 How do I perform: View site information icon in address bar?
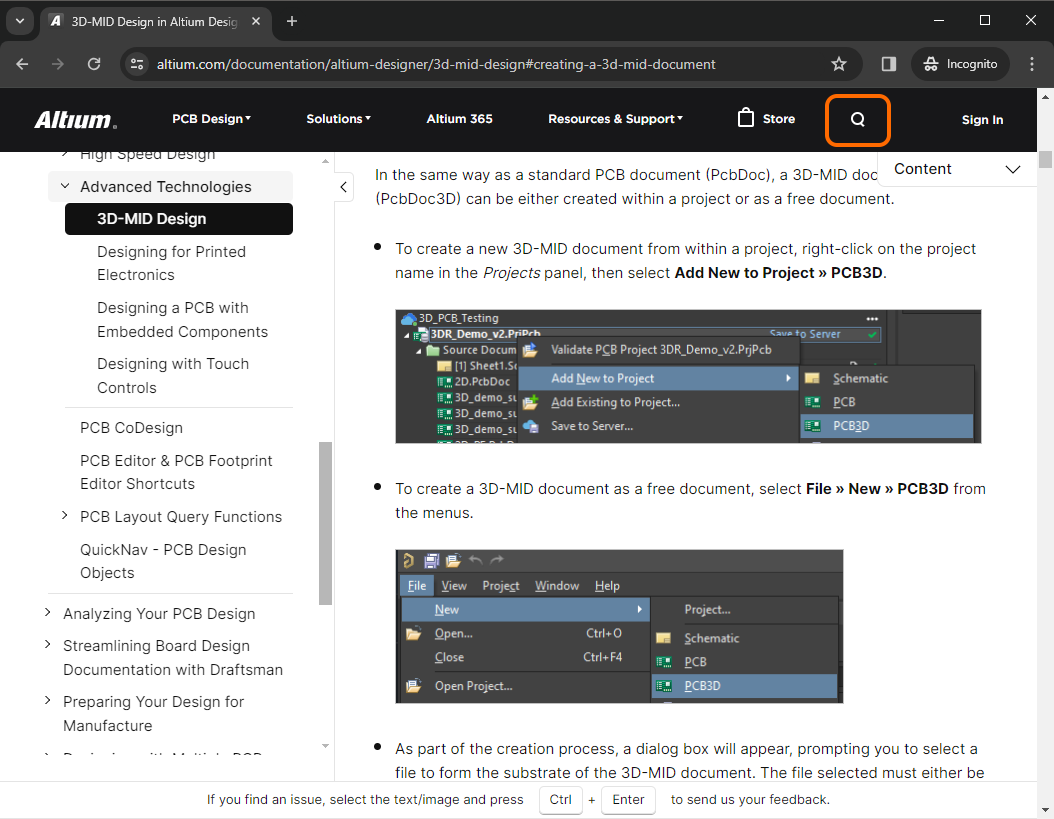137,64
